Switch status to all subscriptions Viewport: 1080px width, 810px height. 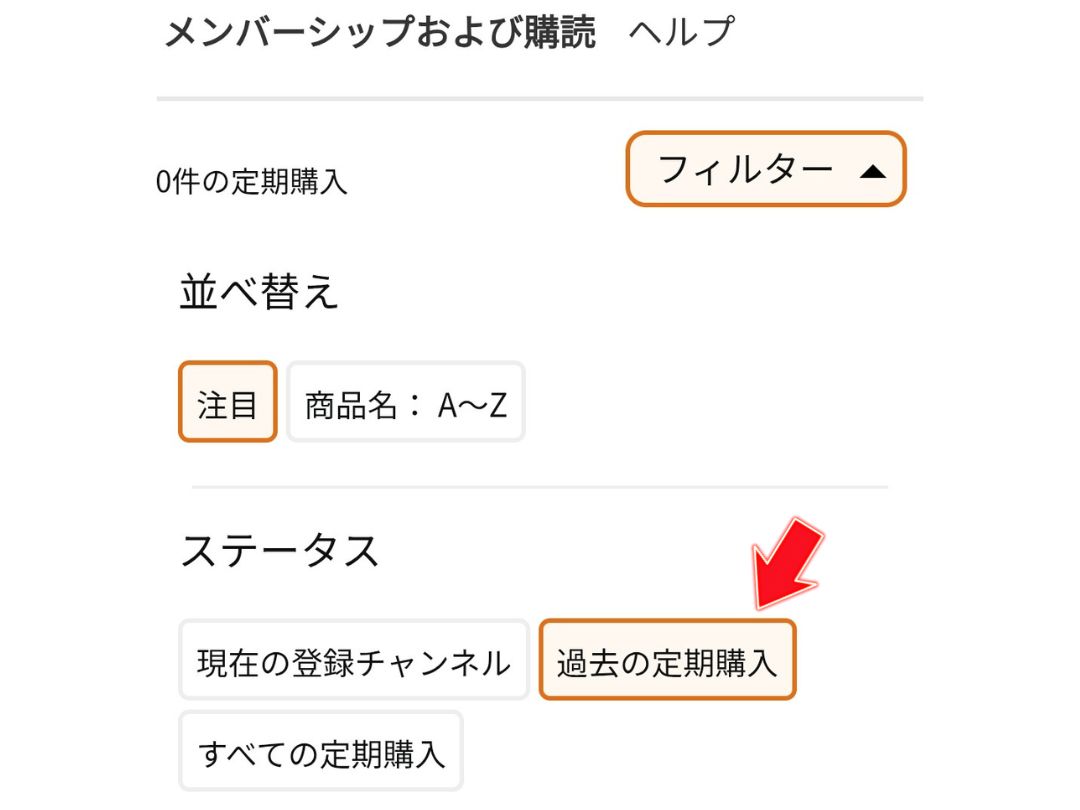point(321,751)
